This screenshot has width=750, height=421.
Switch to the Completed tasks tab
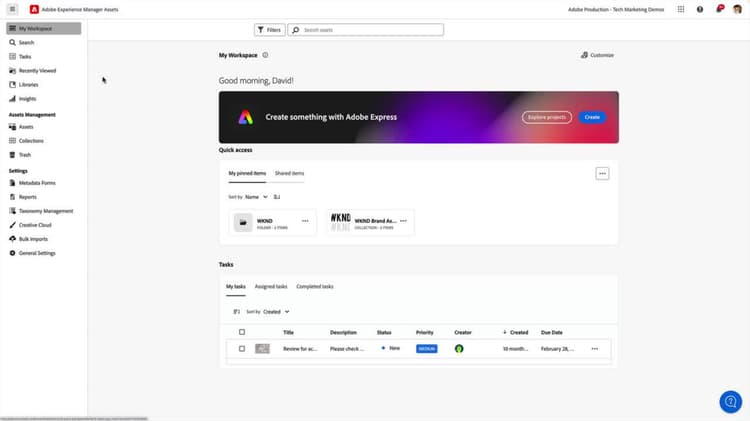pyautogui.click(x=315, y=287)
